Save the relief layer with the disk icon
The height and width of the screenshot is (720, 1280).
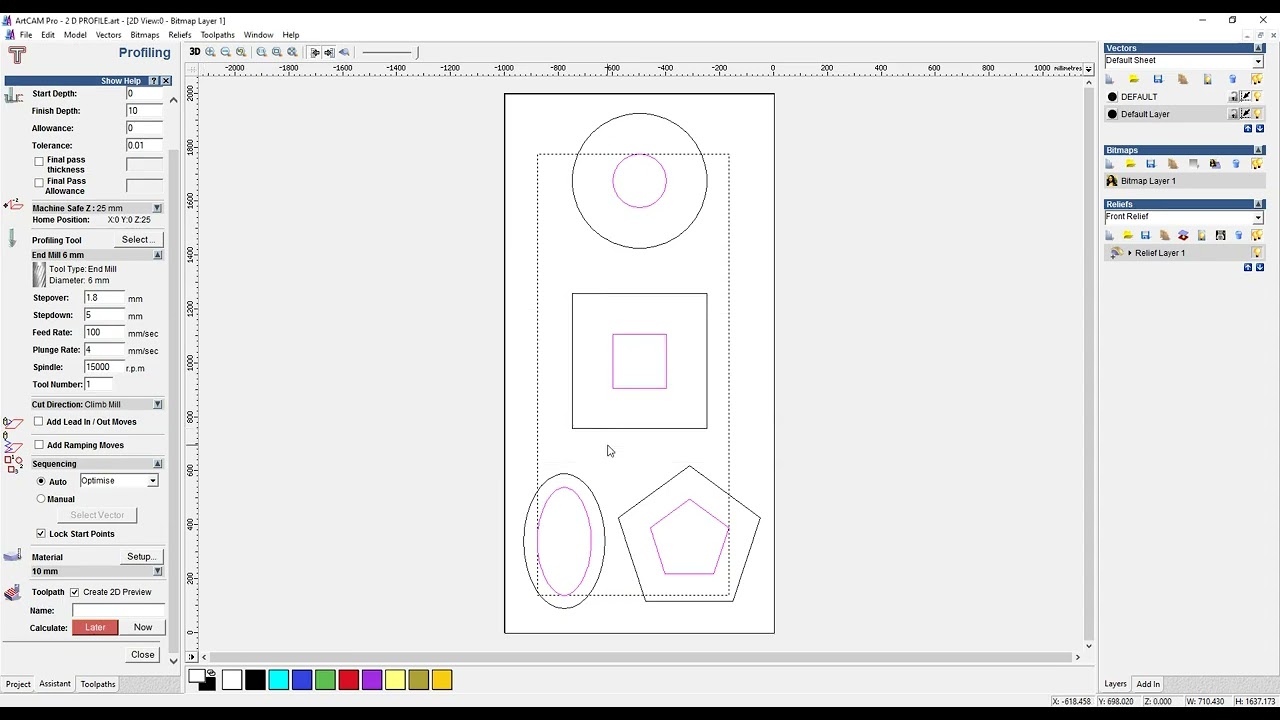1145,236
